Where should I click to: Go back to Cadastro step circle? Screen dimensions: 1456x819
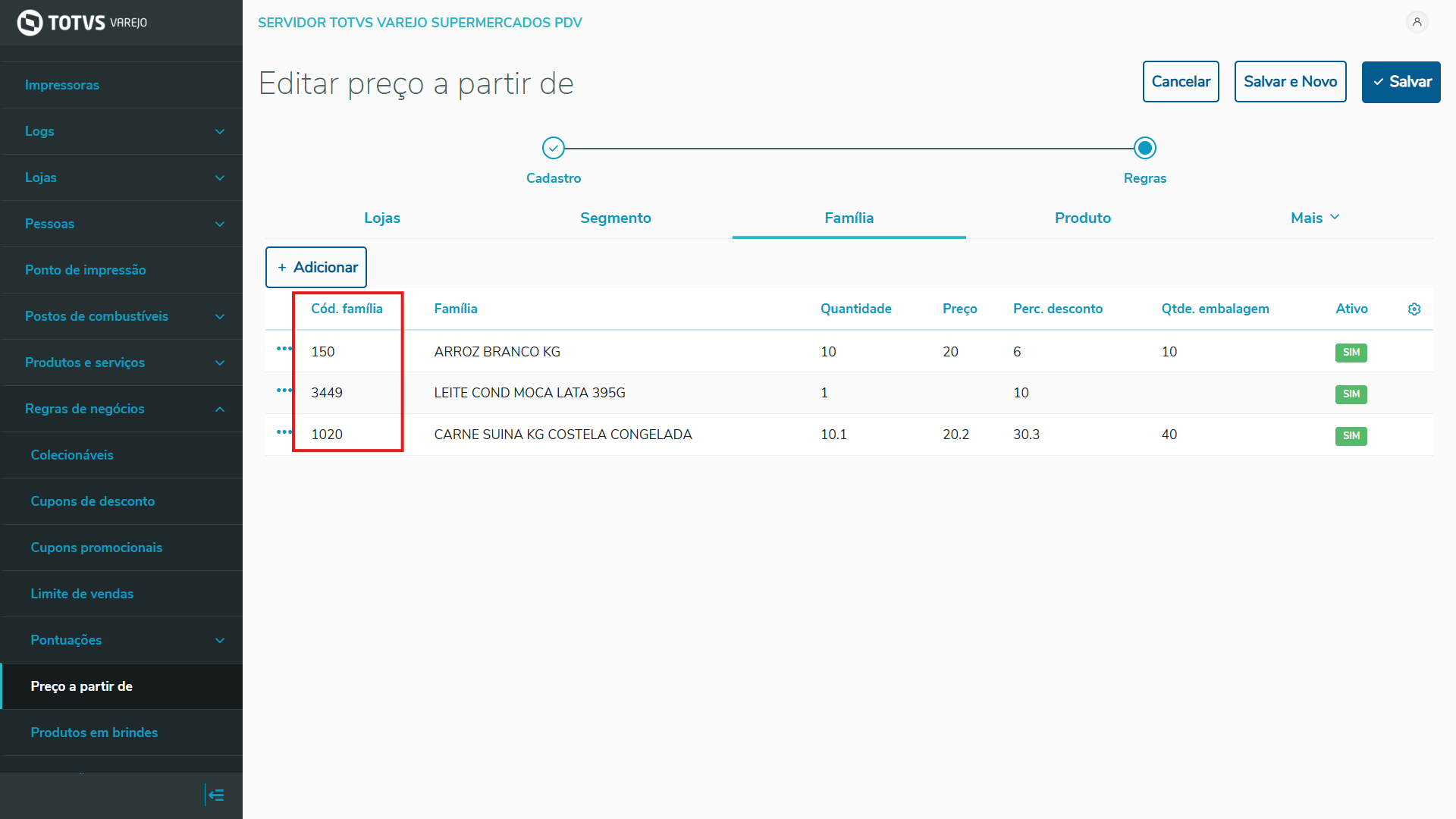click(554, 148)
